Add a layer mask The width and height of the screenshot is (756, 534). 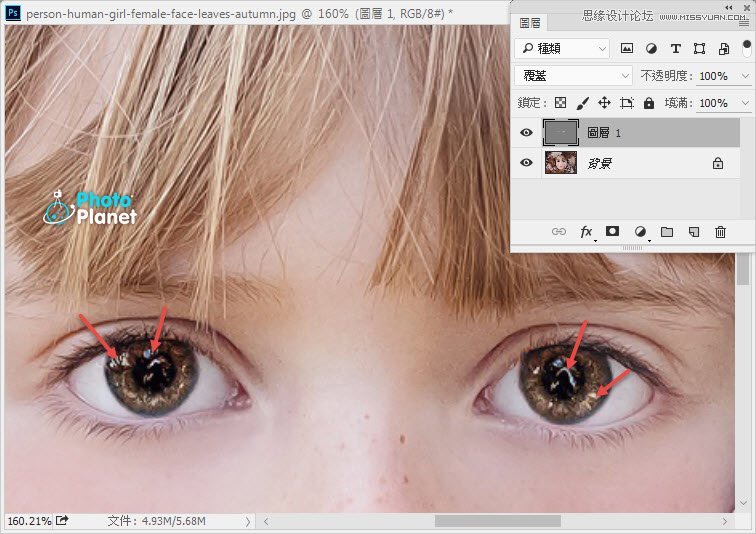[612, 231]
